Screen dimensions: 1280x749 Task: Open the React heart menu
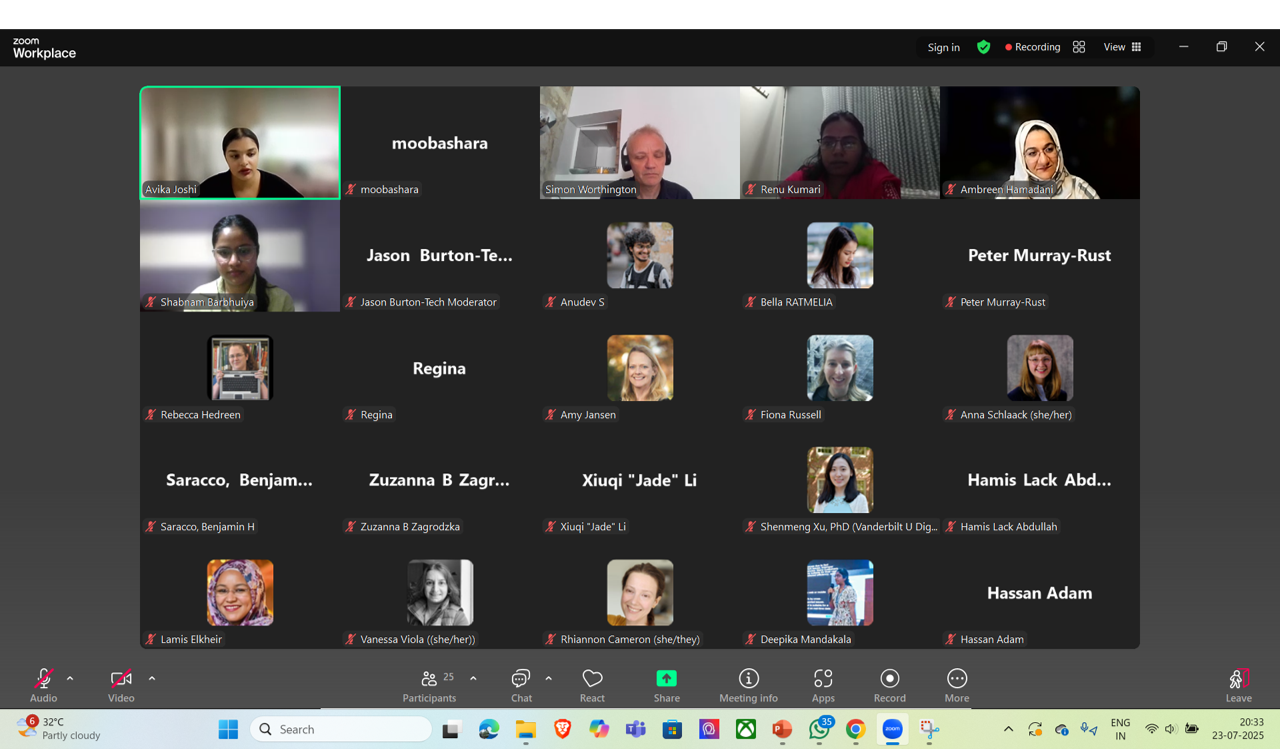592,685
